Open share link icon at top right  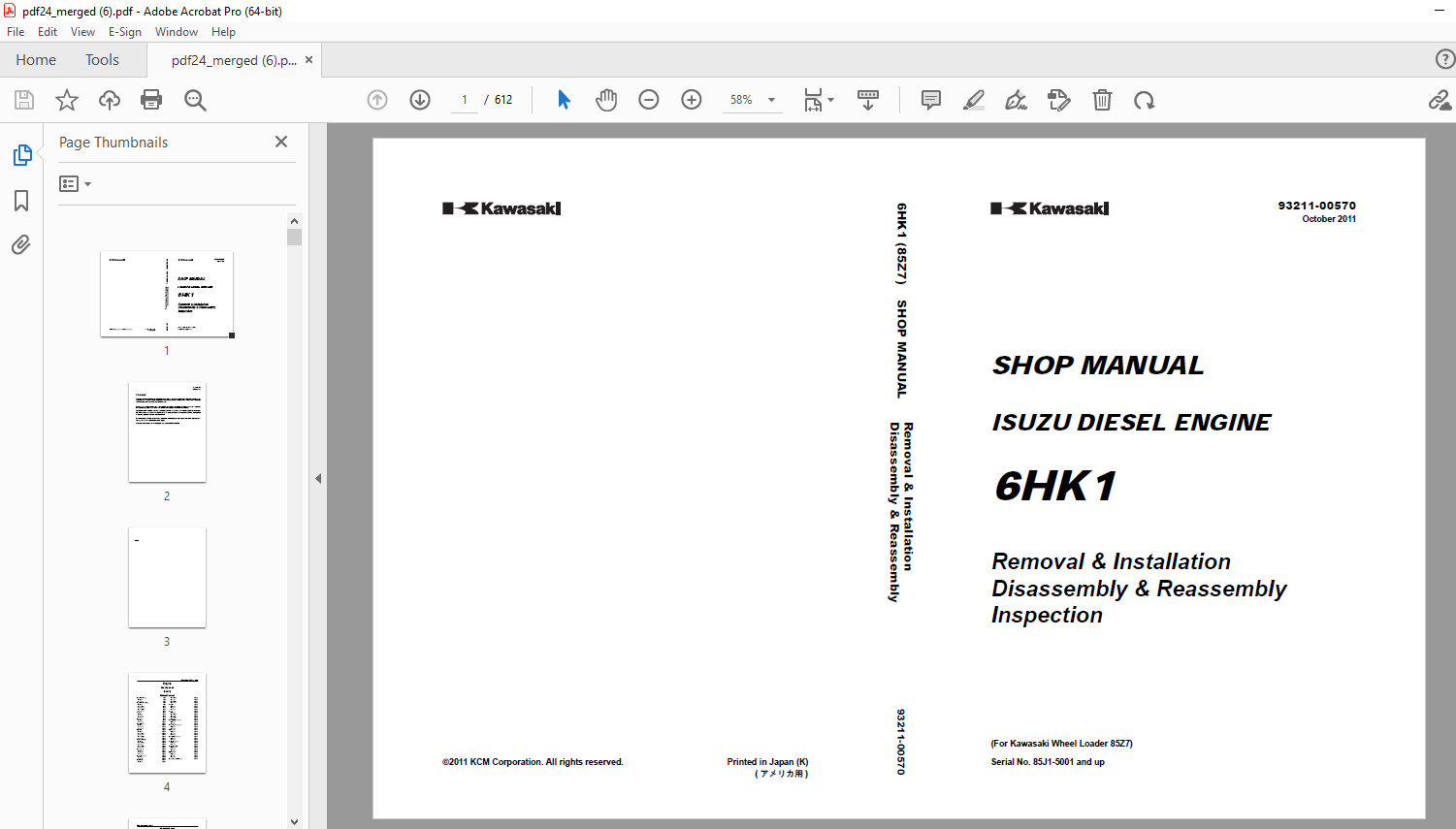[1440, 100]
